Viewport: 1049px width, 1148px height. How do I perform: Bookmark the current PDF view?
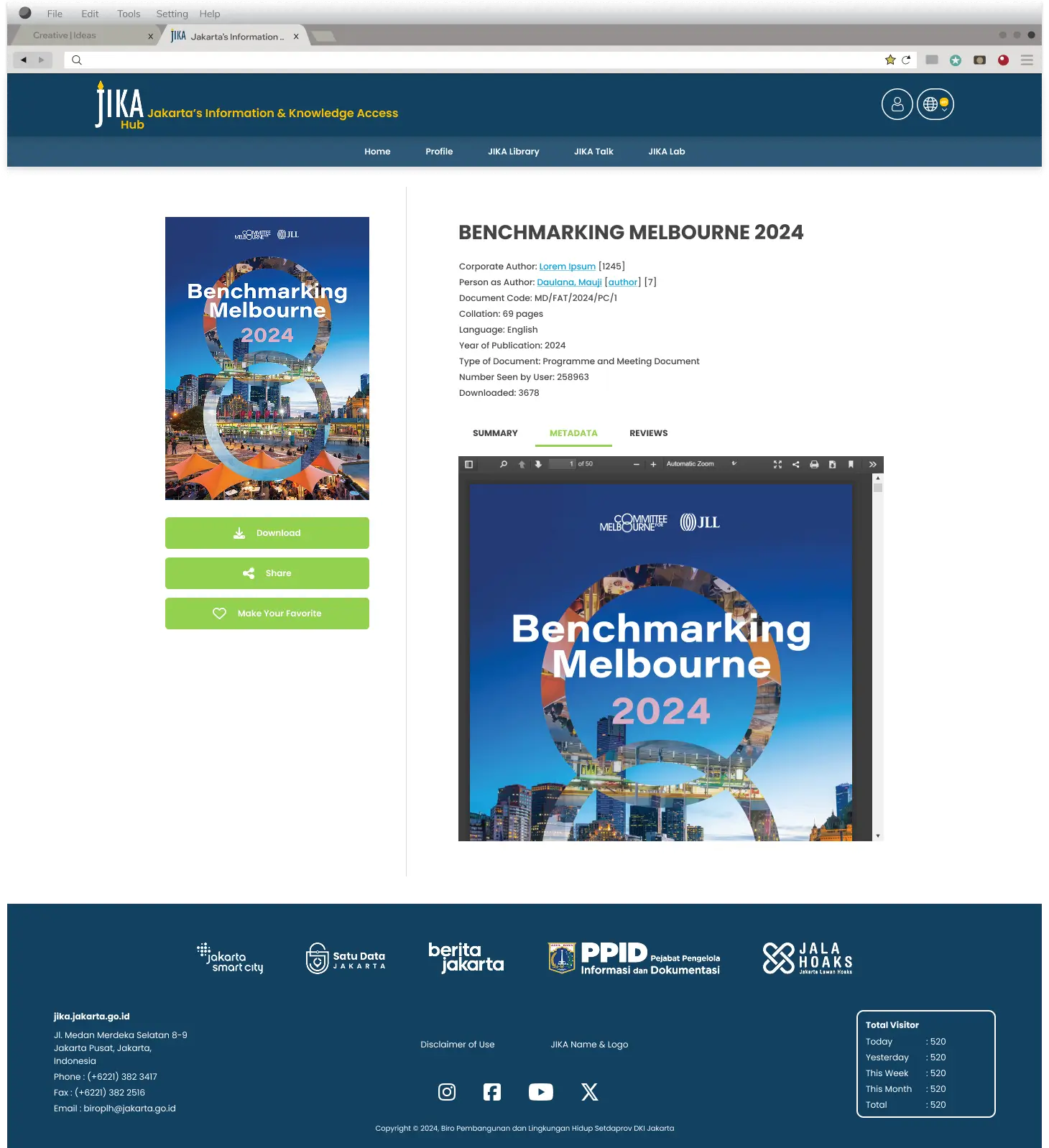pos(851,464)
